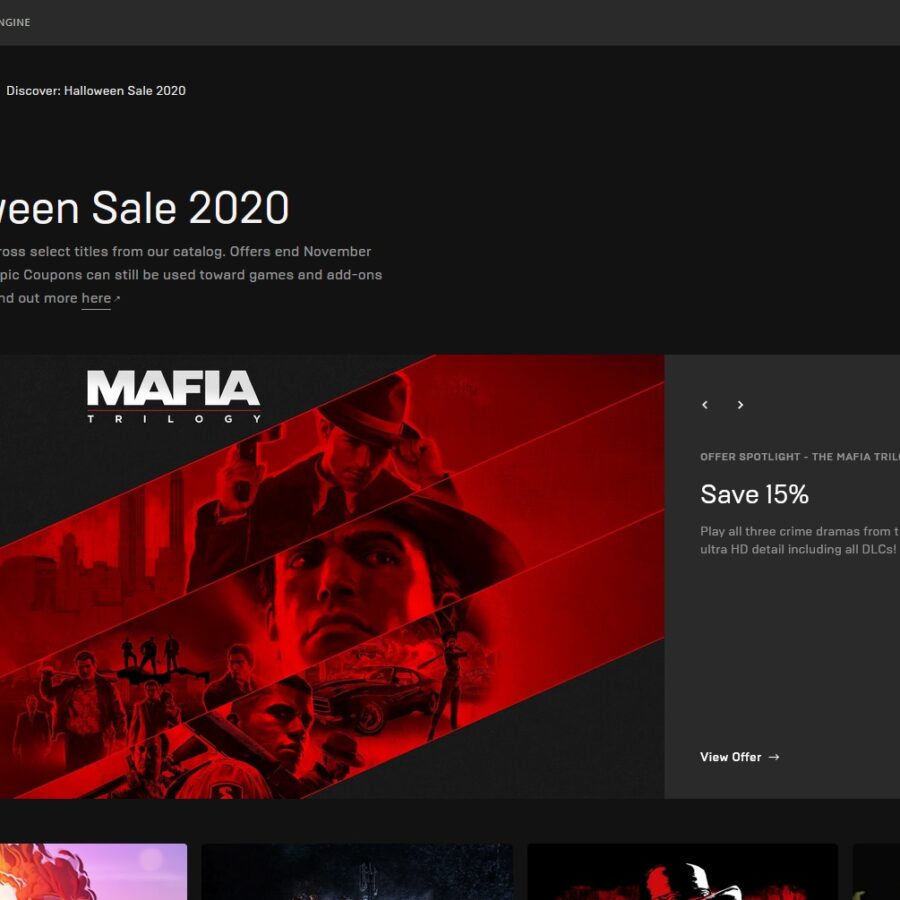Open the dark starry game thumbnail
Image resolution: width=900 pixels, height=900 pixels.
[358, 871]
